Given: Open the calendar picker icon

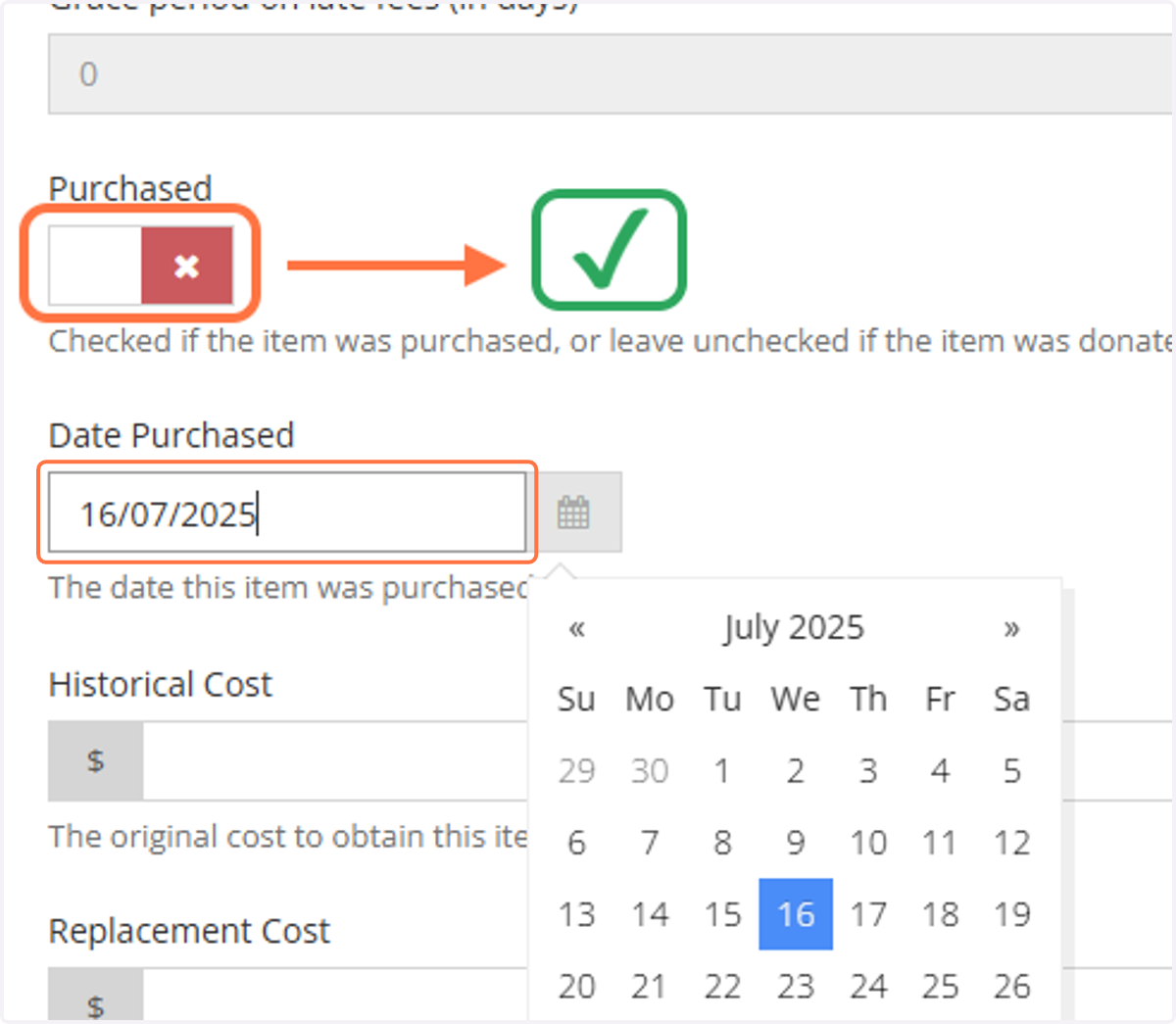Looking at the screenshot, I should pyautogui.click(x=574, y=512).
